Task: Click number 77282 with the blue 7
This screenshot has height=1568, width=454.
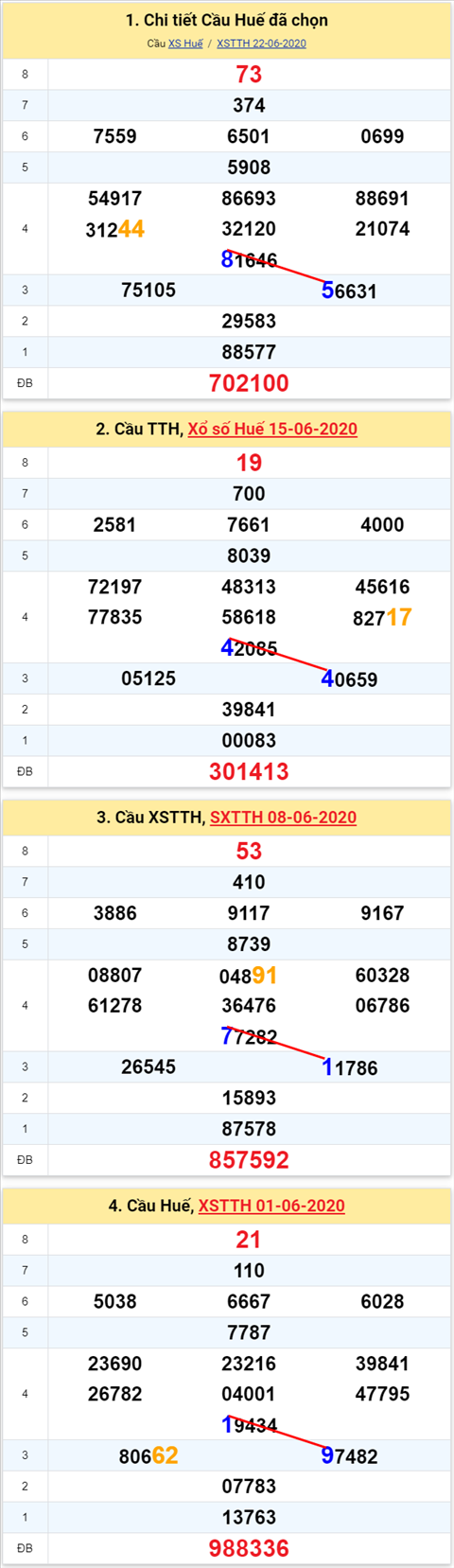Action: (249, 1036)
